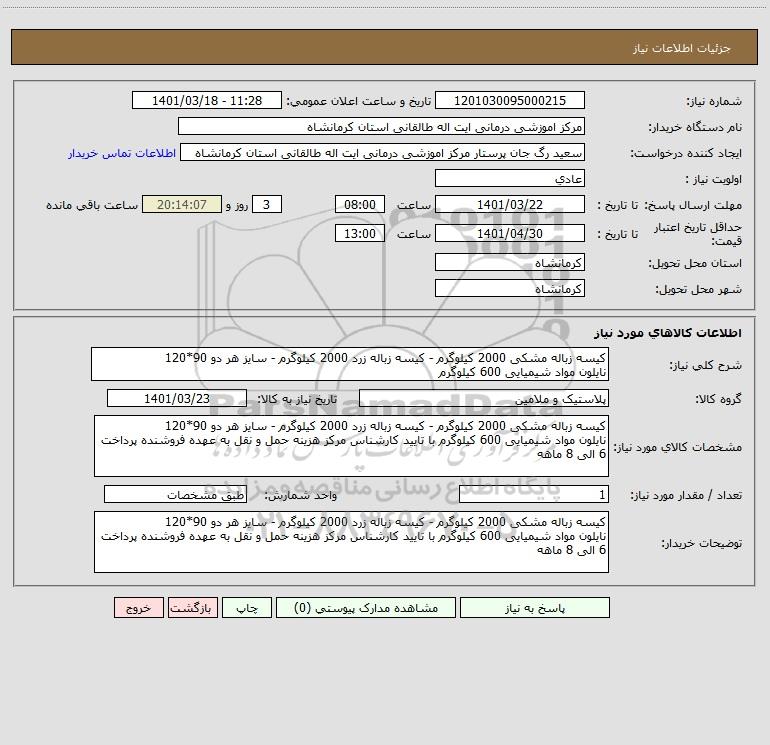
Task: Click the 'چاپ' print button
Action: tap(247, 608)
